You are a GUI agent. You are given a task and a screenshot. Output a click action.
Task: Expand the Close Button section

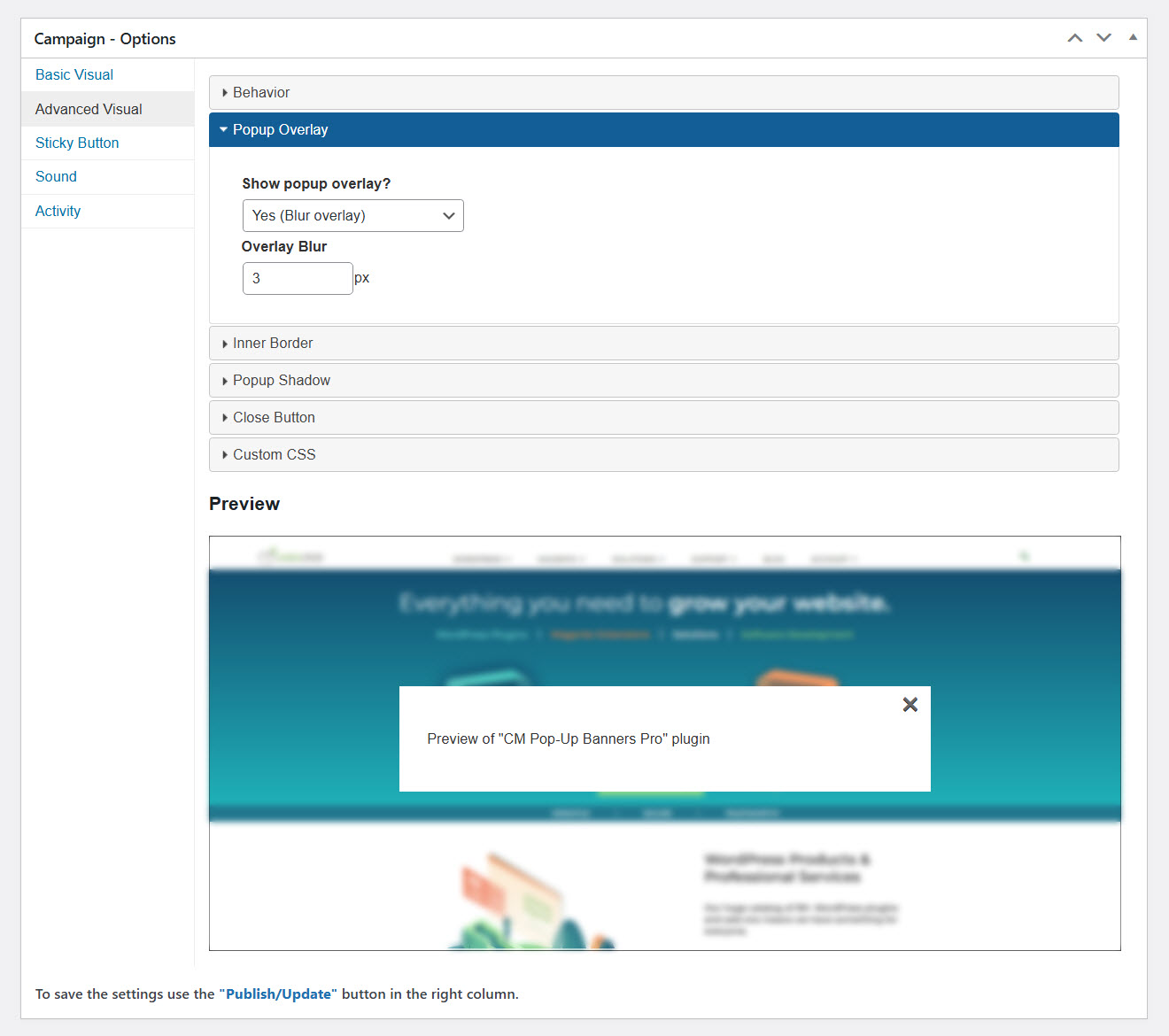663,417
